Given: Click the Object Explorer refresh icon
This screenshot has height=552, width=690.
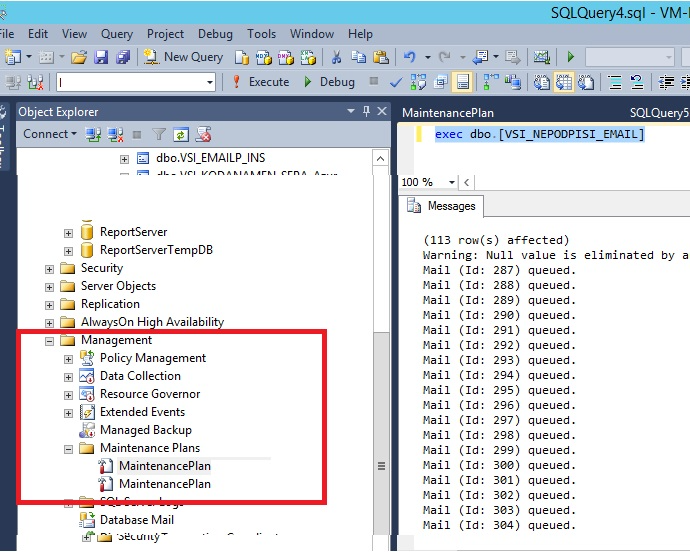Looking at the screenshot, I should pos(181,134).
